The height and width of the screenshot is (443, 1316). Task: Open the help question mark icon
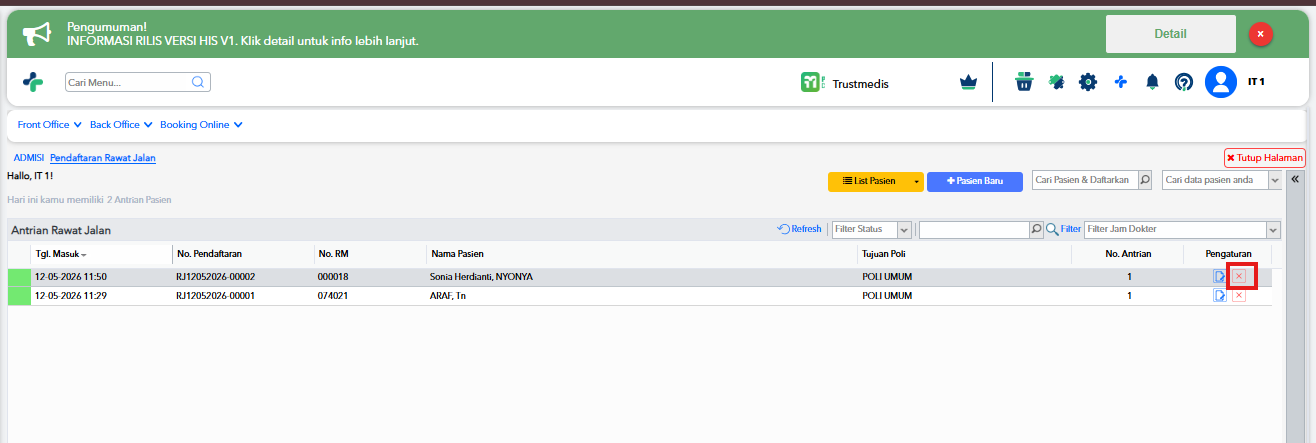point(1183,83)
